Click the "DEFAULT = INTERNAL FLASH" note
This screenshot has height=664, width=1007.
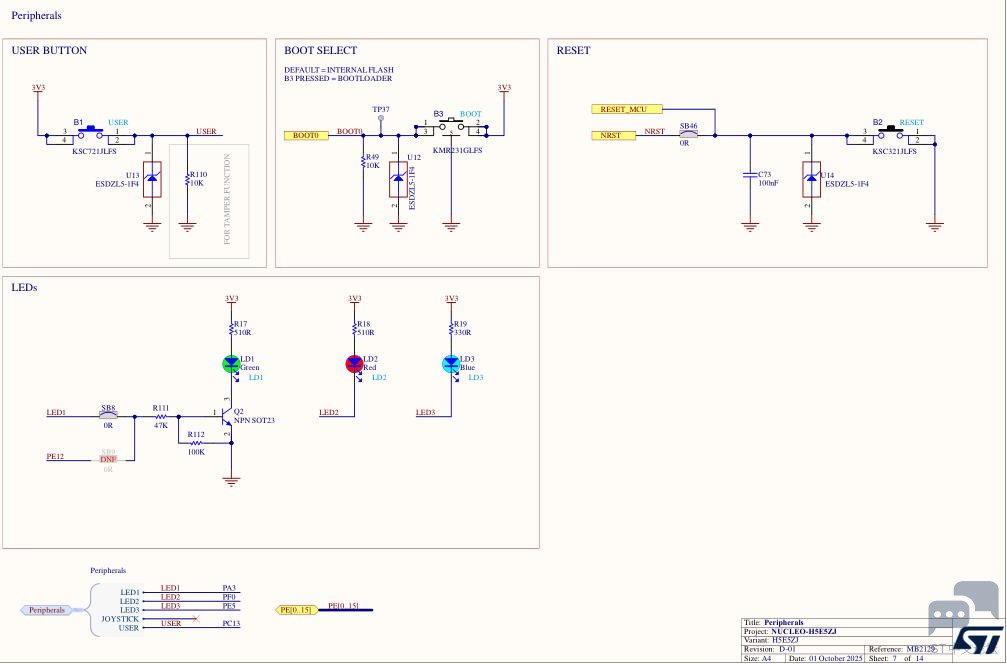tap(339, 69)
